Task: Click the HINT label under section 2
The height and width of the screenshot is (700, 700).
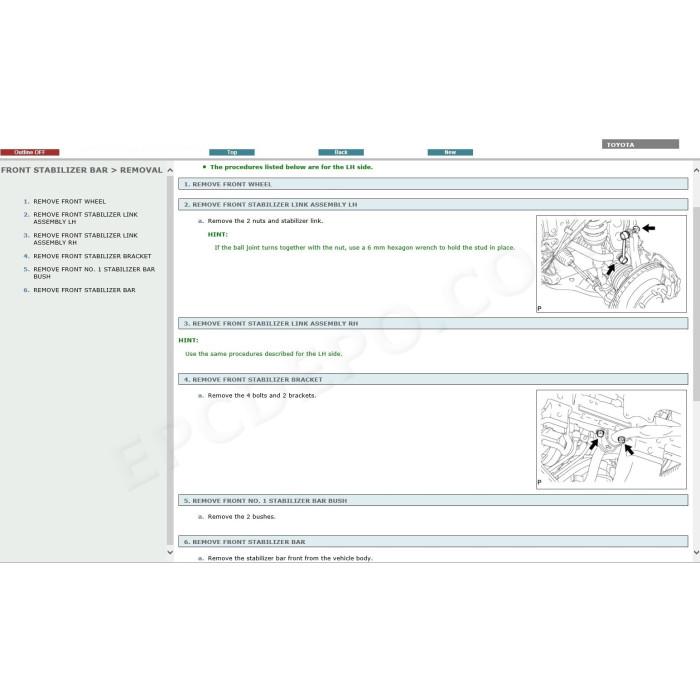Action: click(218, 234)
